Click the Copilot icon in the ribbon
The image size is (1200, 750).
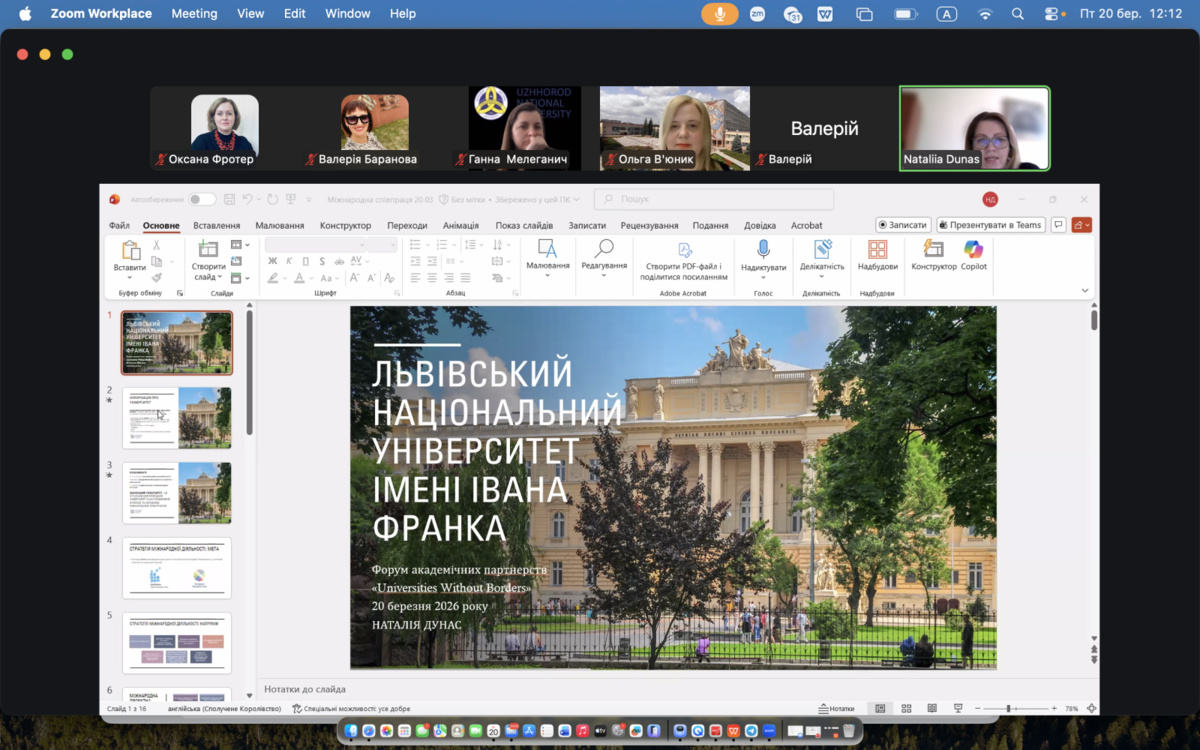coord(973,250)
